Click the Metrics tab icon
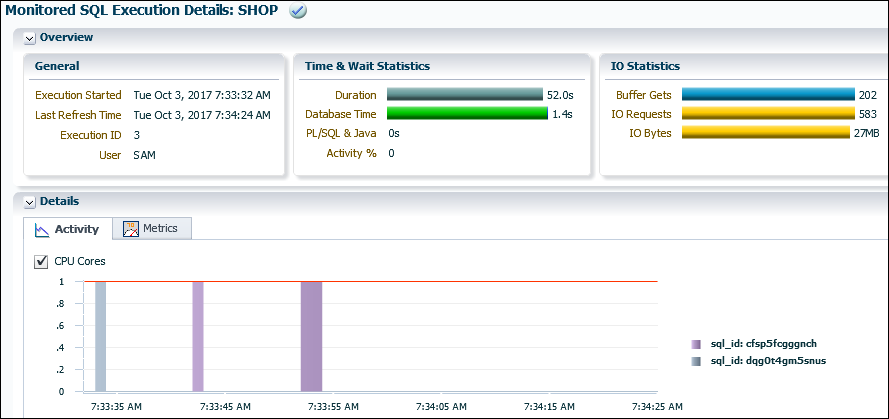The height and width of the screenshot is (419, 889). tap(130, 229)
